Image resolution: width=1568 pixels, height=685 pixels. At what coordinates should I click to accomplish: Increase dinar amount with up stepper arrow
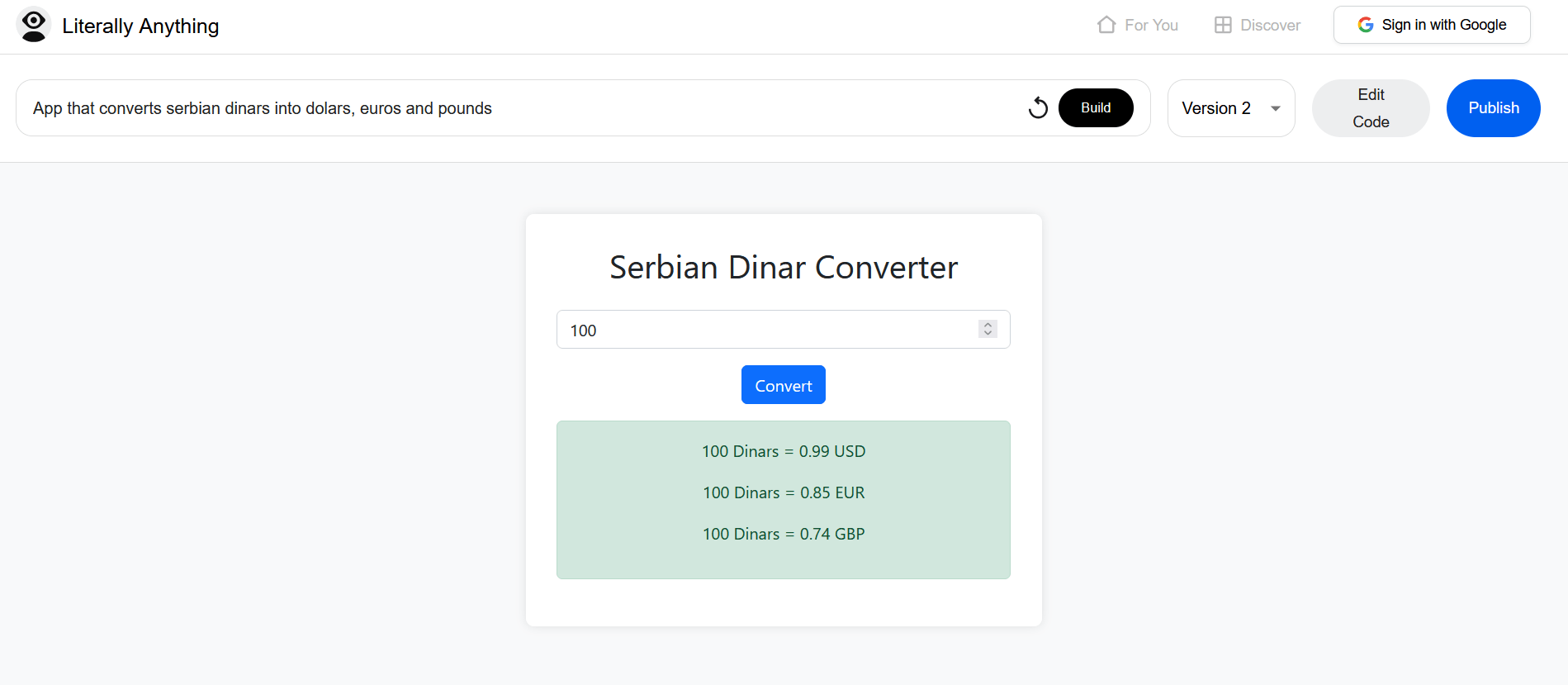(x=988, y=325)
